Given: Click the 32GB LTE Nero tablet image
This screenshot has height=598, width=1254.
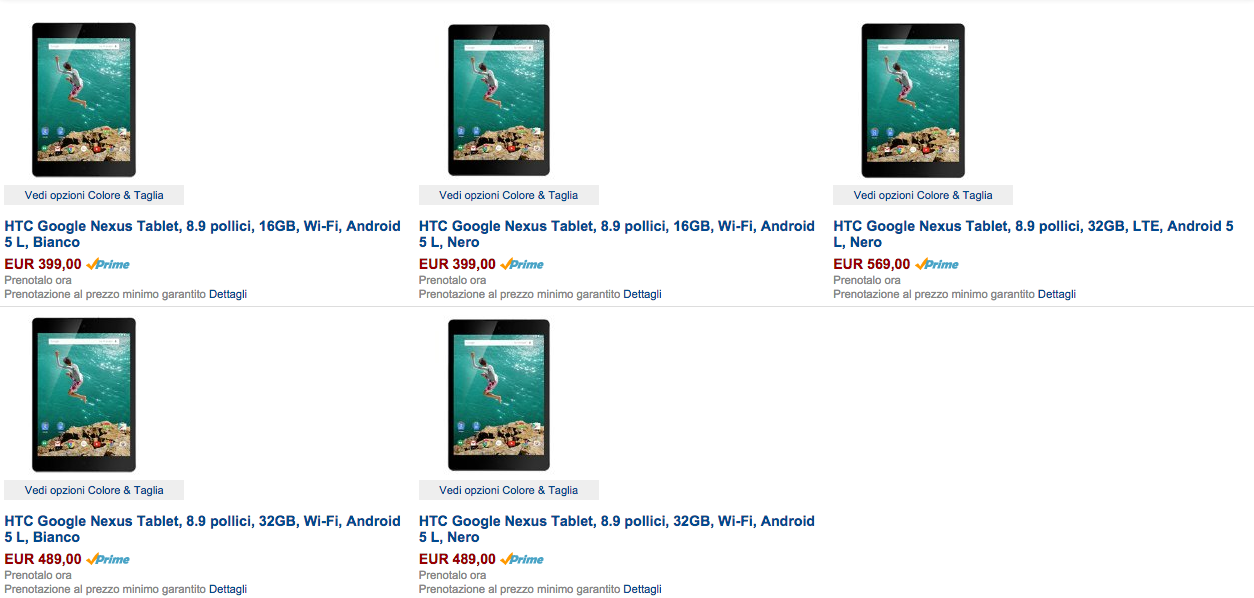Looking at the screenshot, I should (913, 100).
